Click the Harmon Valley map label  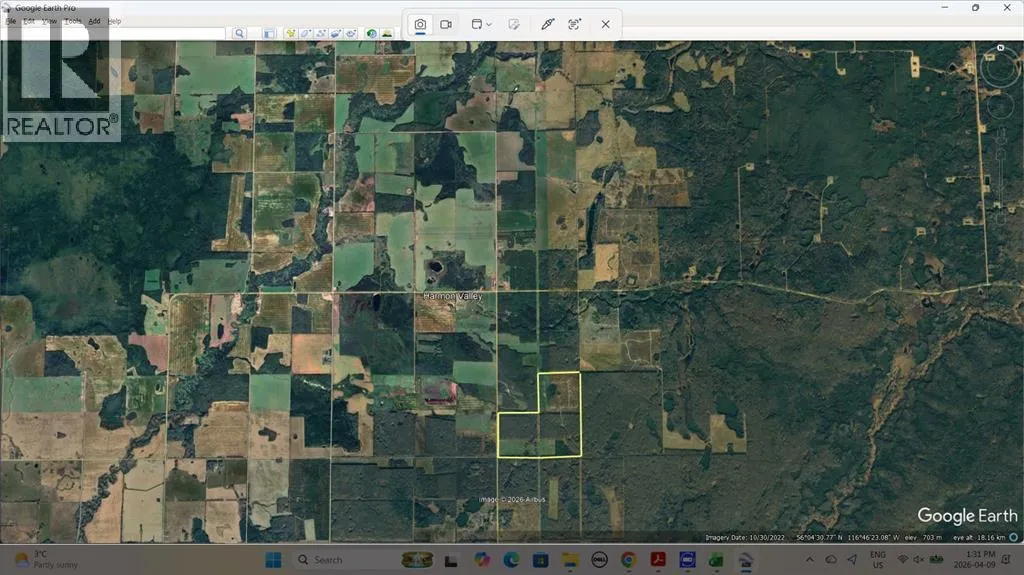(x=453, y=297)
